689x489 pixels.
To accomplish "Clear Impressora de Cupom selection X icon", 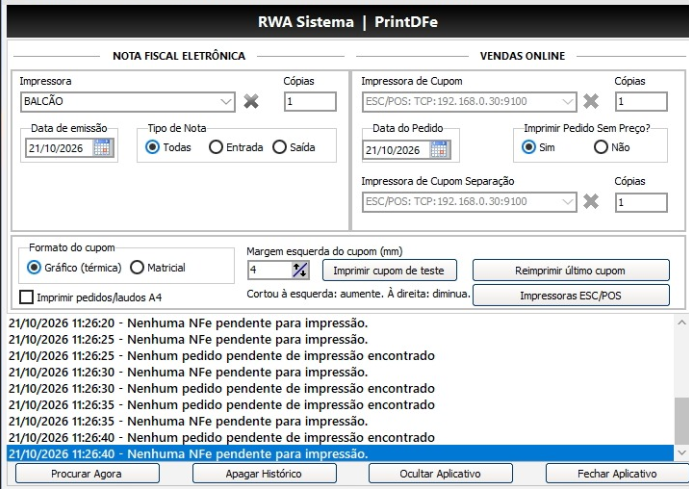I will (x=591, y=101).
